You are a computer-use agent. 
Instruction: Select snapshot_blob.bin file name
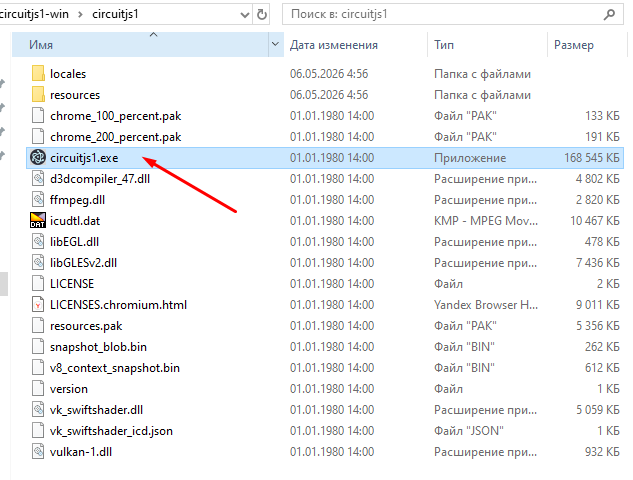98,347
